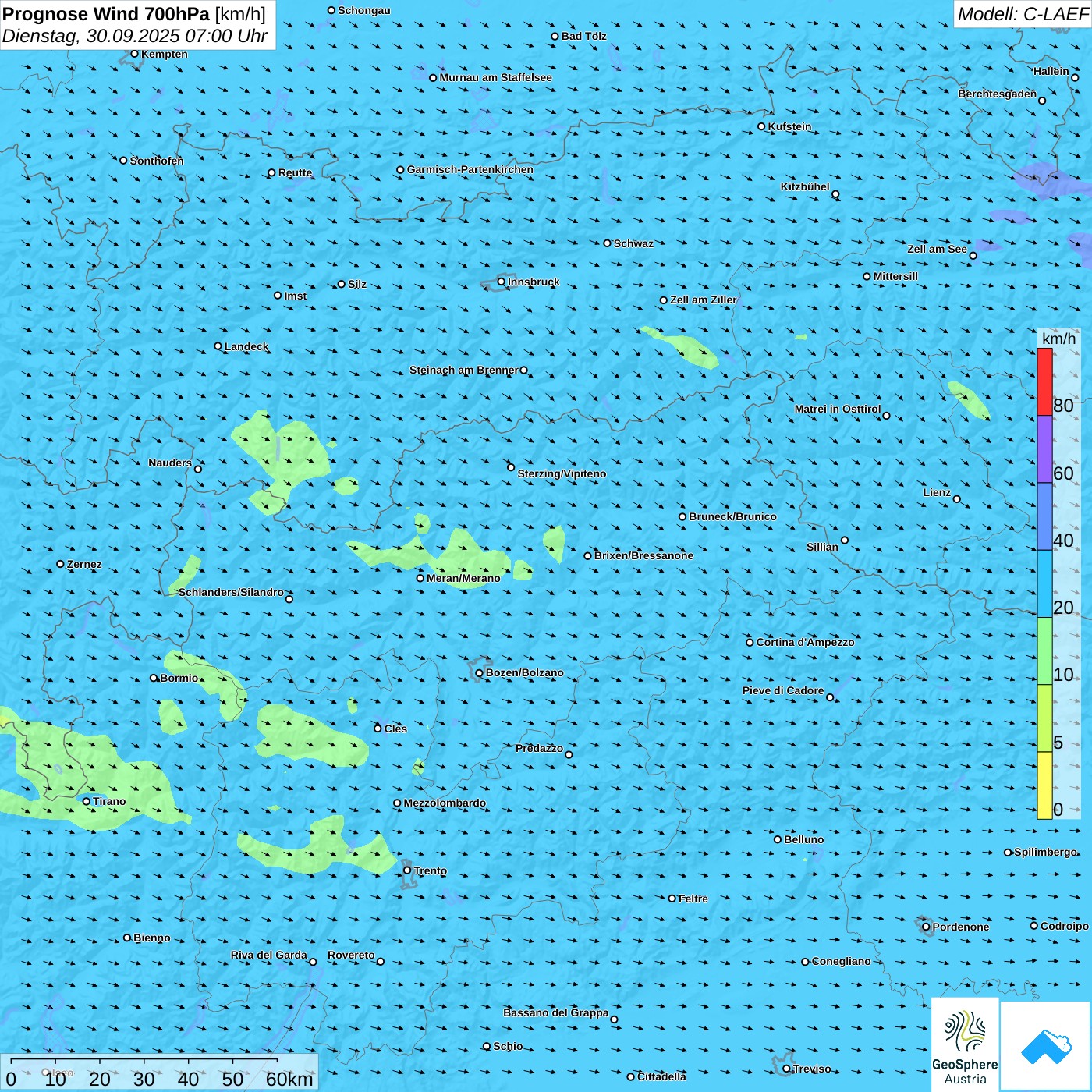This screenshot has height=1092, width=1092.
Task: Click the 'Pieve di Cadore' label
Action: click(783, 690)
